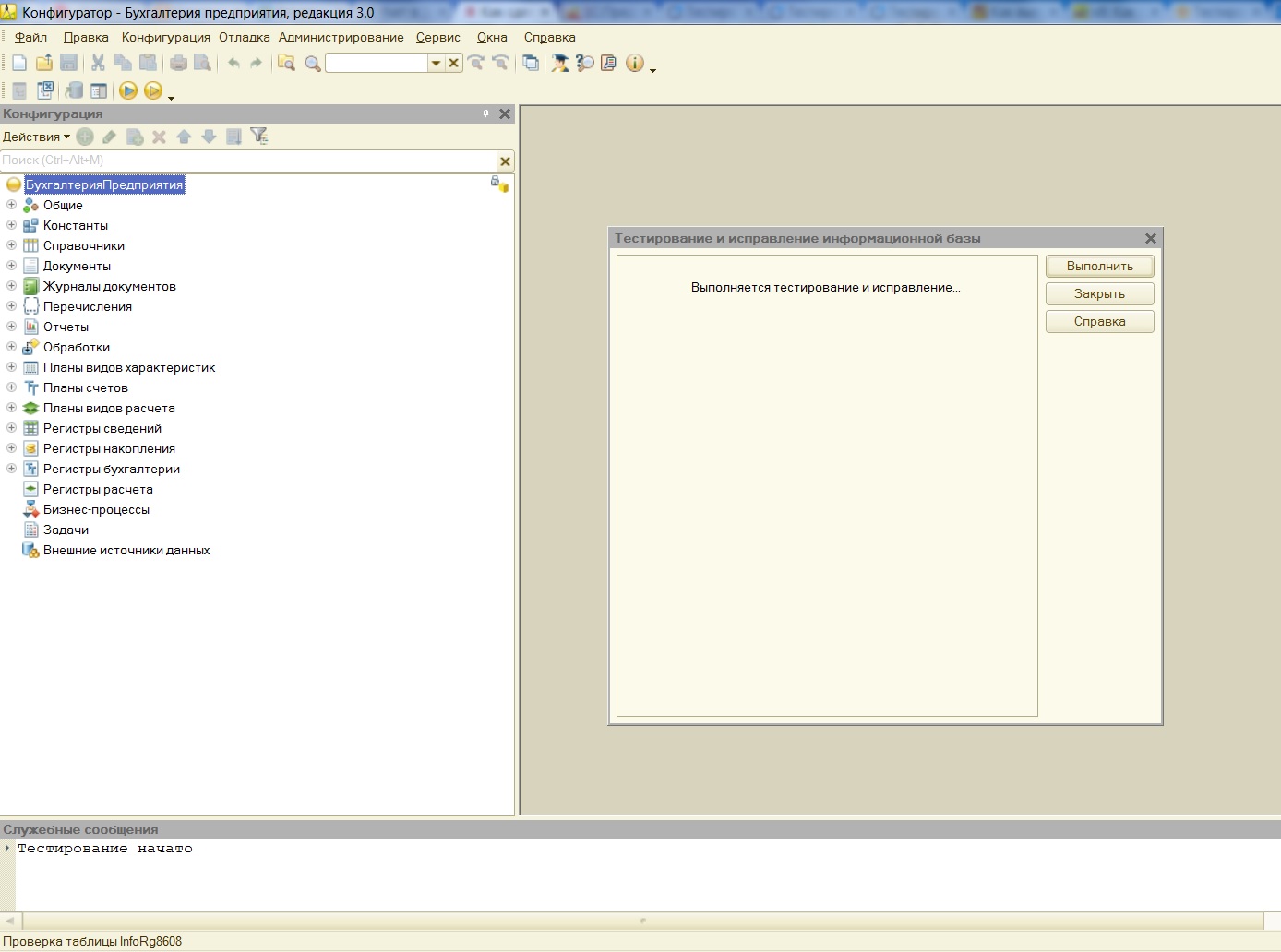1281x952 pixels.
Task: Click the Delete object X icon
Action: click(x=159, y=137)
